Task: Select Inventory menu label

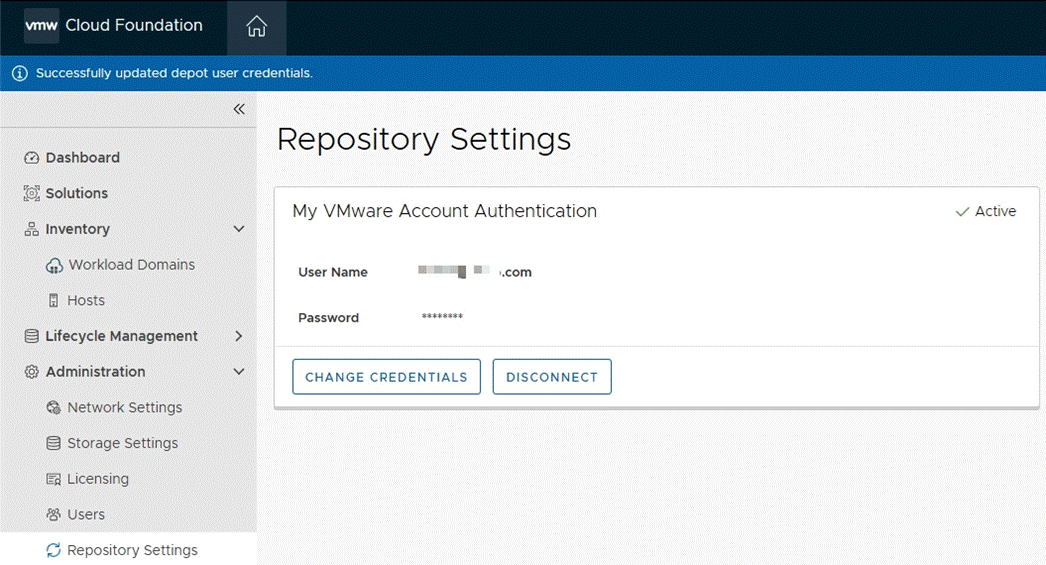Action: coord(77,229)
